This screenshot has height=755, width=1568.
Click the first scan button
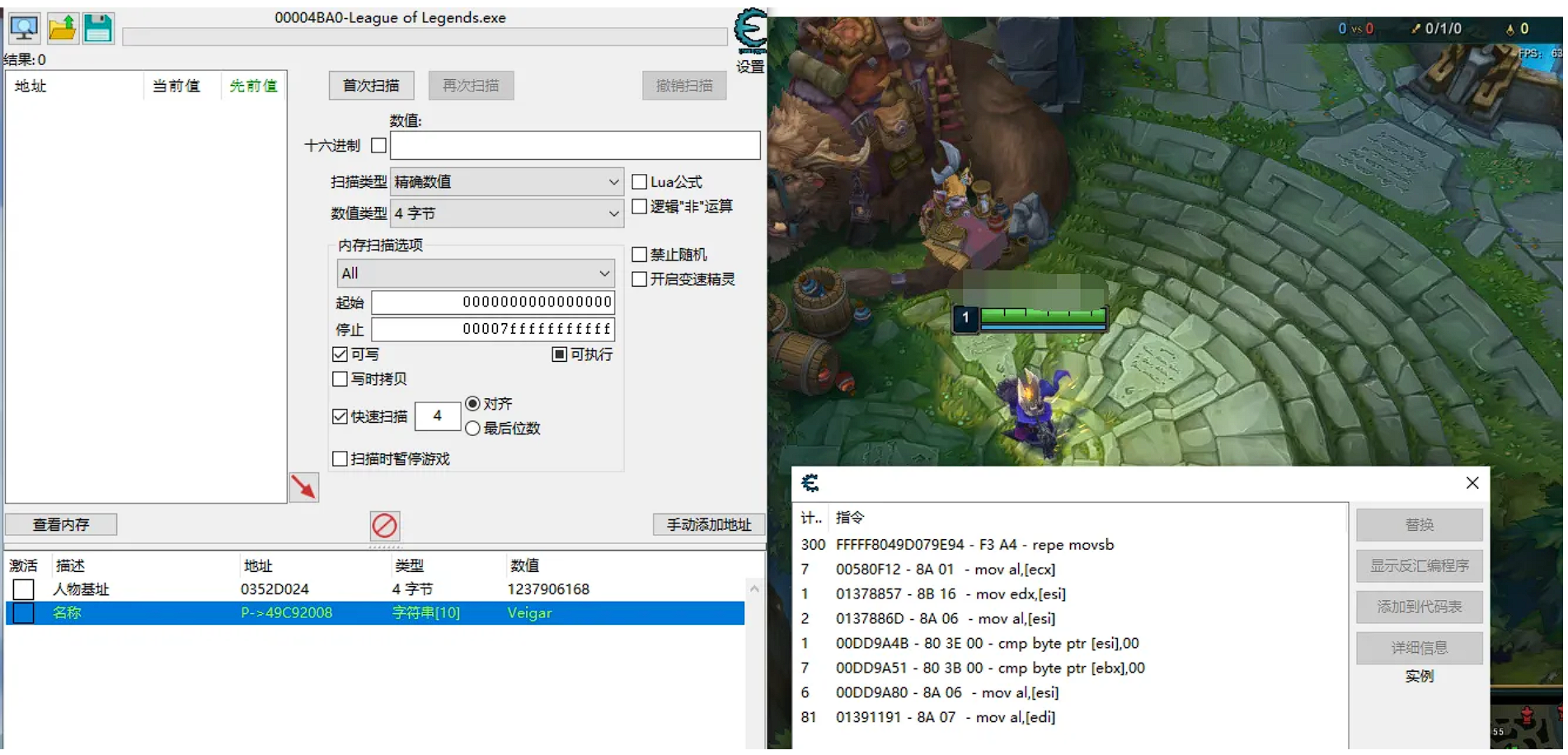pyautogui.click(x=371, y=86)
